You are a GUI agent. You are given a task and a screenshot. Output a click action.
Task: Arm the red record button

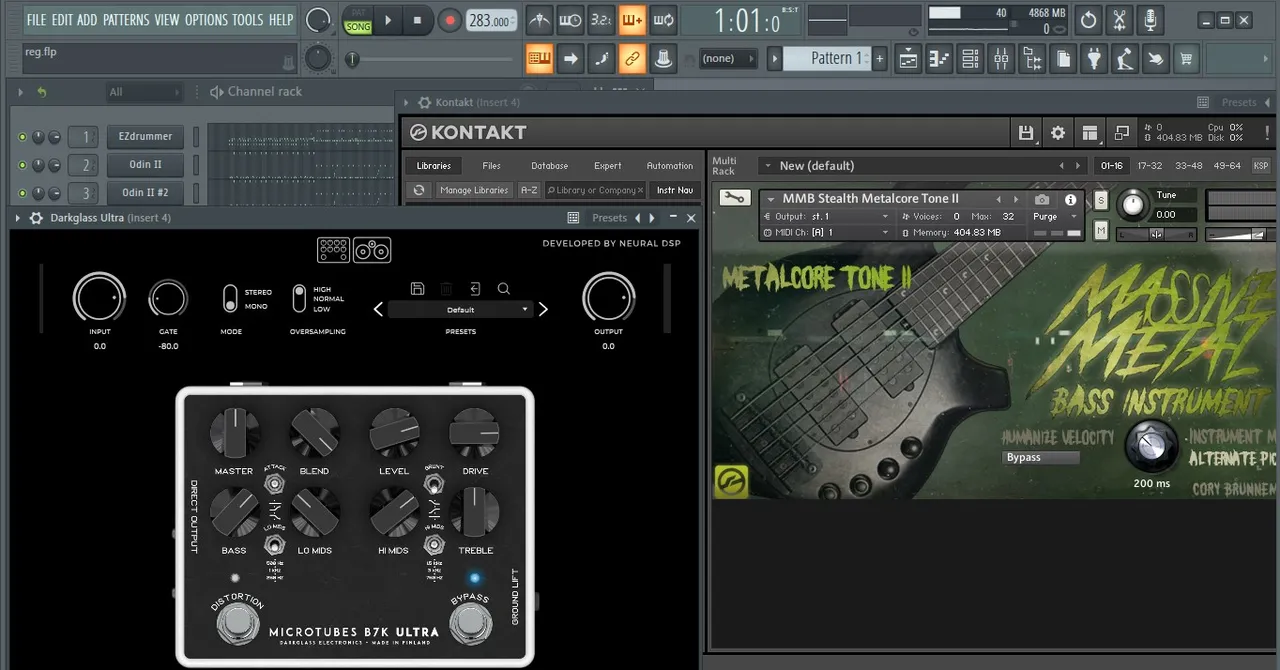pos(449,20)
